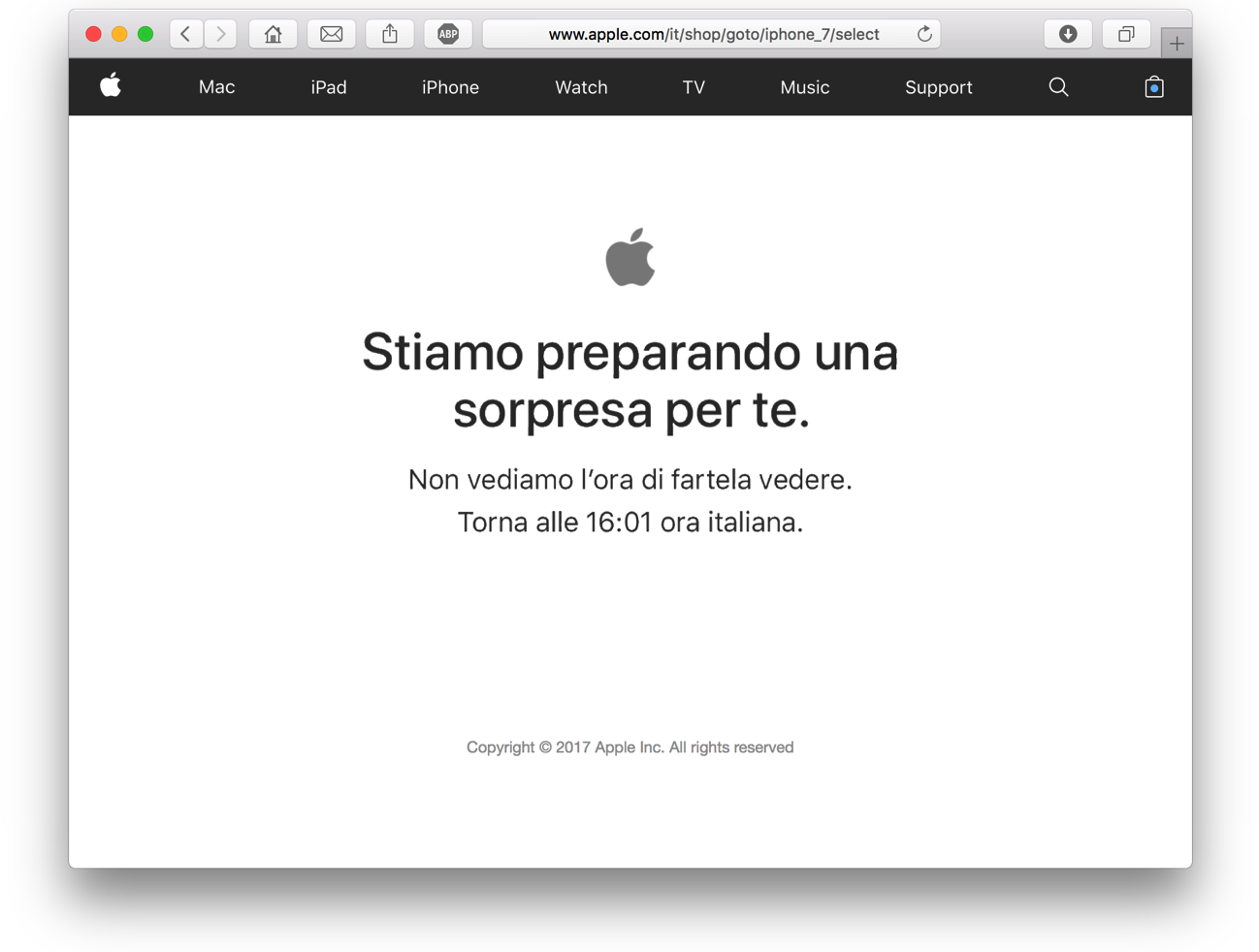Navigate back to the previous page
Image resolution: width=1259 pixels, height=952 pixels.
pos(185,33)
